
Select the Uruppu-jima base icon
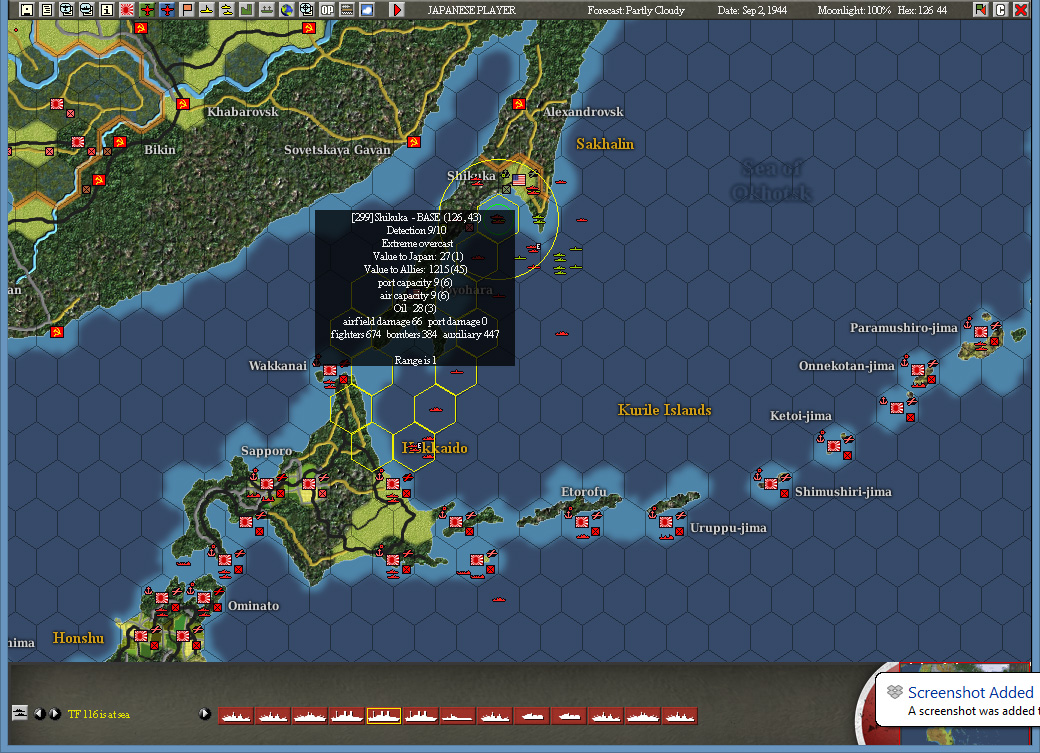[666, 521]
